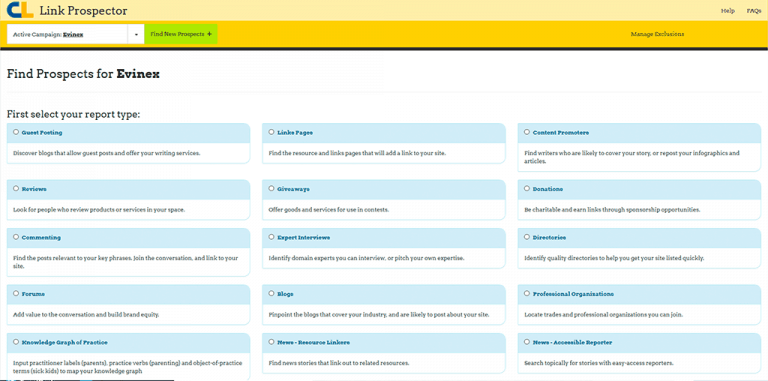Click the Expert Interviews label
This screenshot has width=768, height=381.
pos(304,238)
